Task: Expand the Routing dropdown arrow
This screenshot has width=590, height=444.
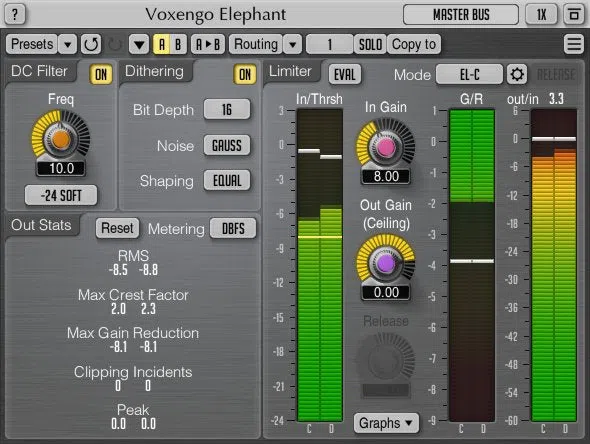Action: (x=293, y=44)
